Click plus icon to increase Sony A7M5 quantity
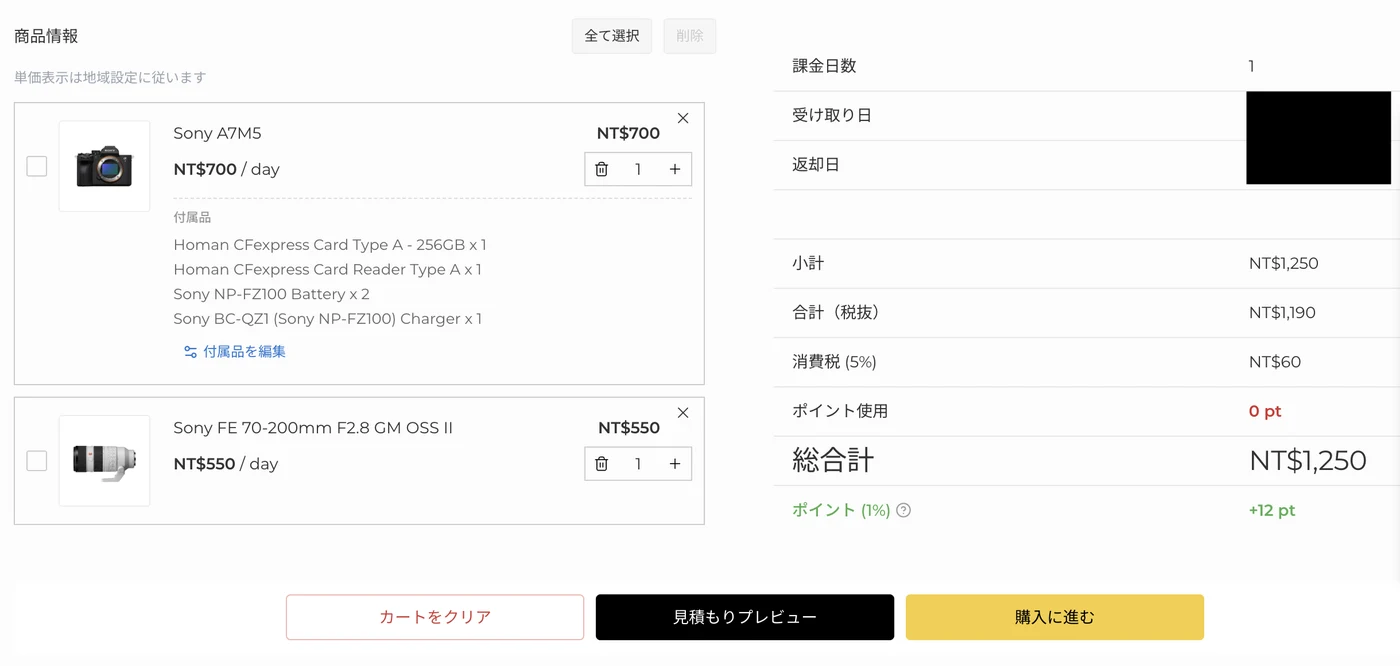1400x666 pixels. point(675,169)
